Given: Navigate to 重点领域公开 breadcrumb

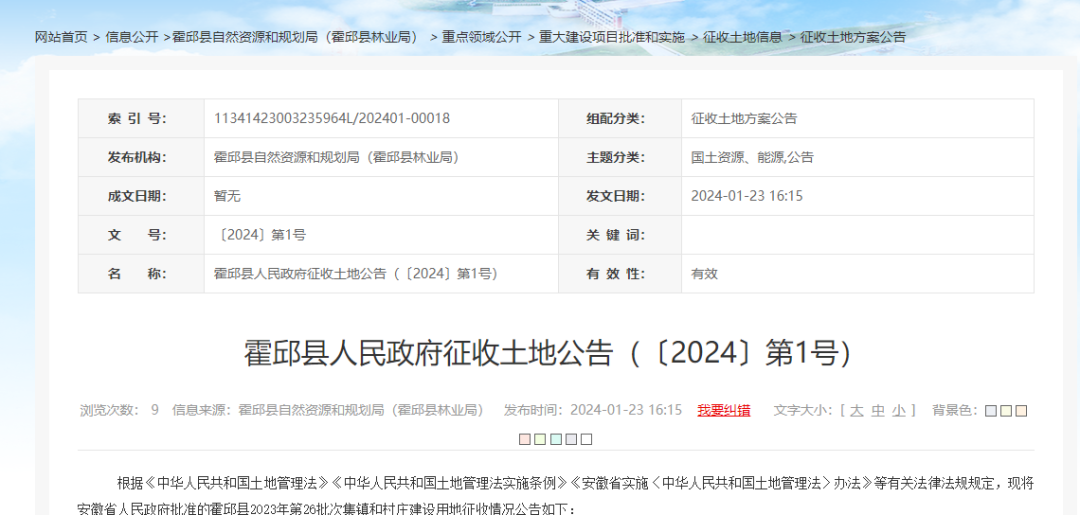Looking at the screenshot, I should click(481, 37).
